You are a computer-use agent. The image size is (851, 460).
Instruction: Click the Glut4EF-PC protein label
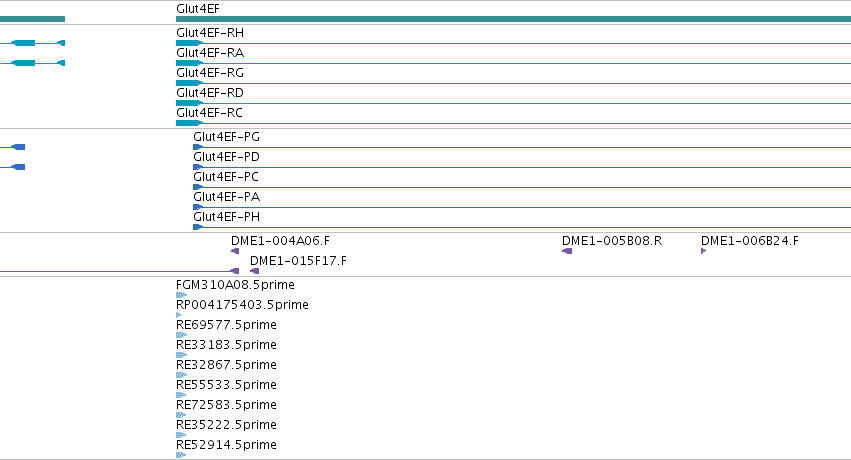coord(226,177)
